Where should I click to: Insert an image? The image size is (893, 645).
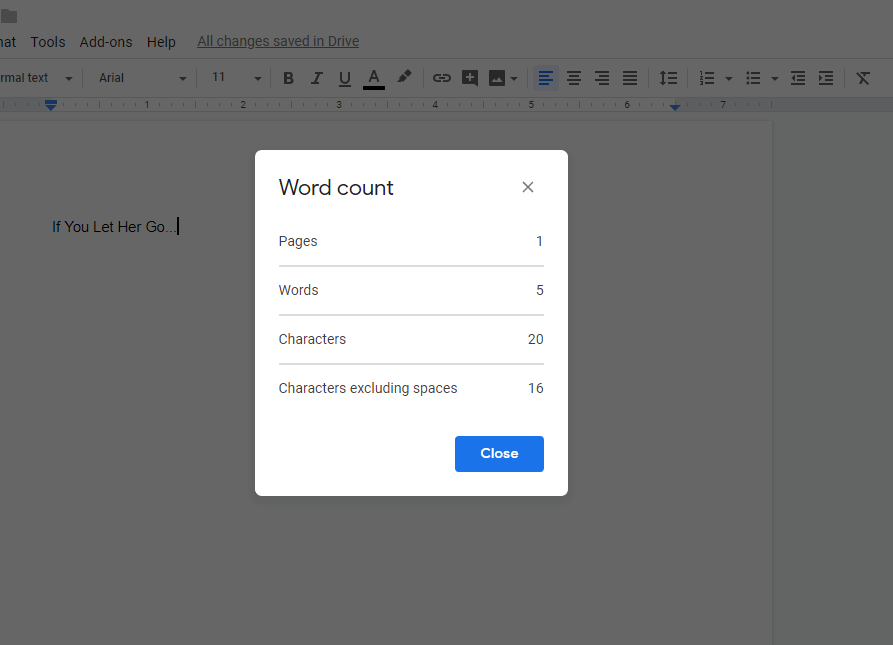pyautogui.click(x=497, y=78)
